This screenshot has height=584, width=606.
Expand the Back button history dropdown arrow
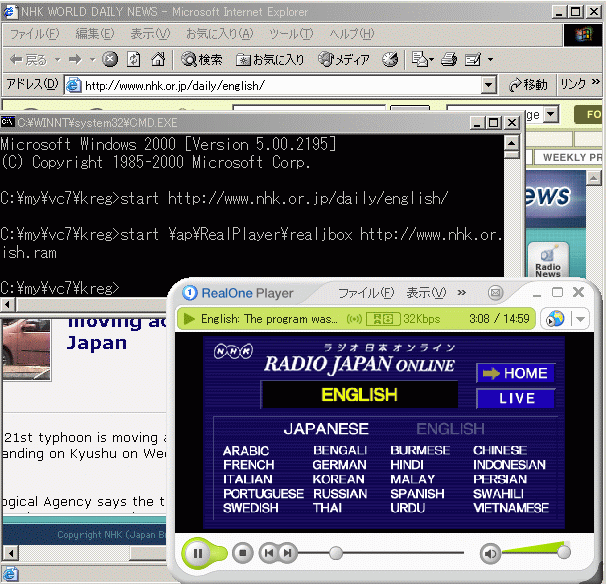(58, 60)
